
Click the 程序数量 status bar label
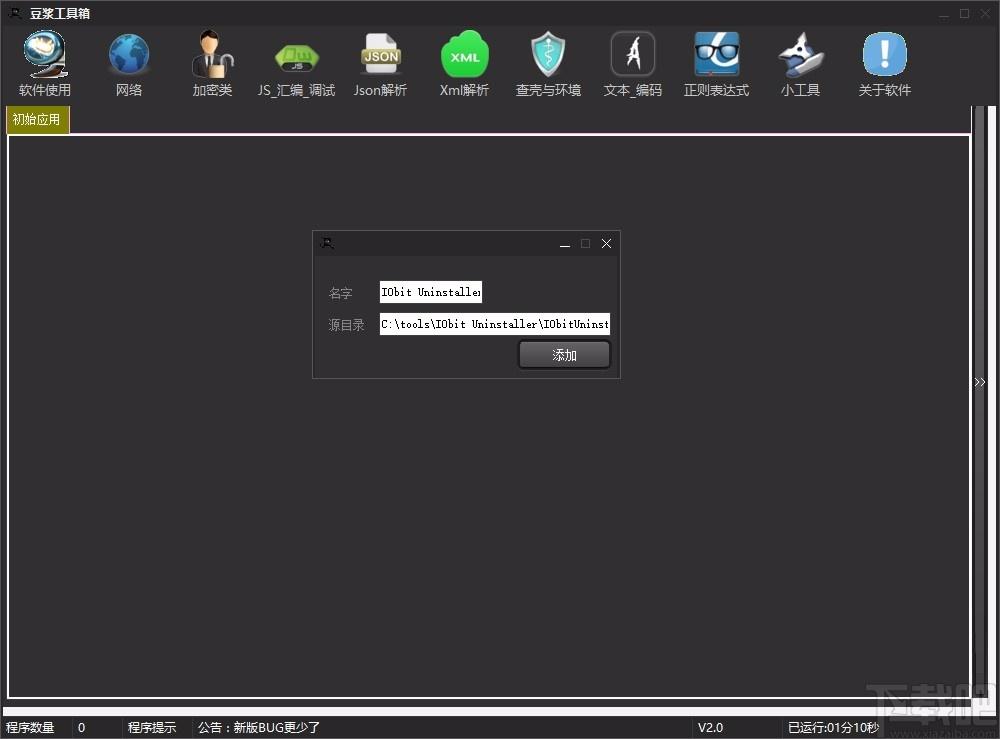coord(30,728)
